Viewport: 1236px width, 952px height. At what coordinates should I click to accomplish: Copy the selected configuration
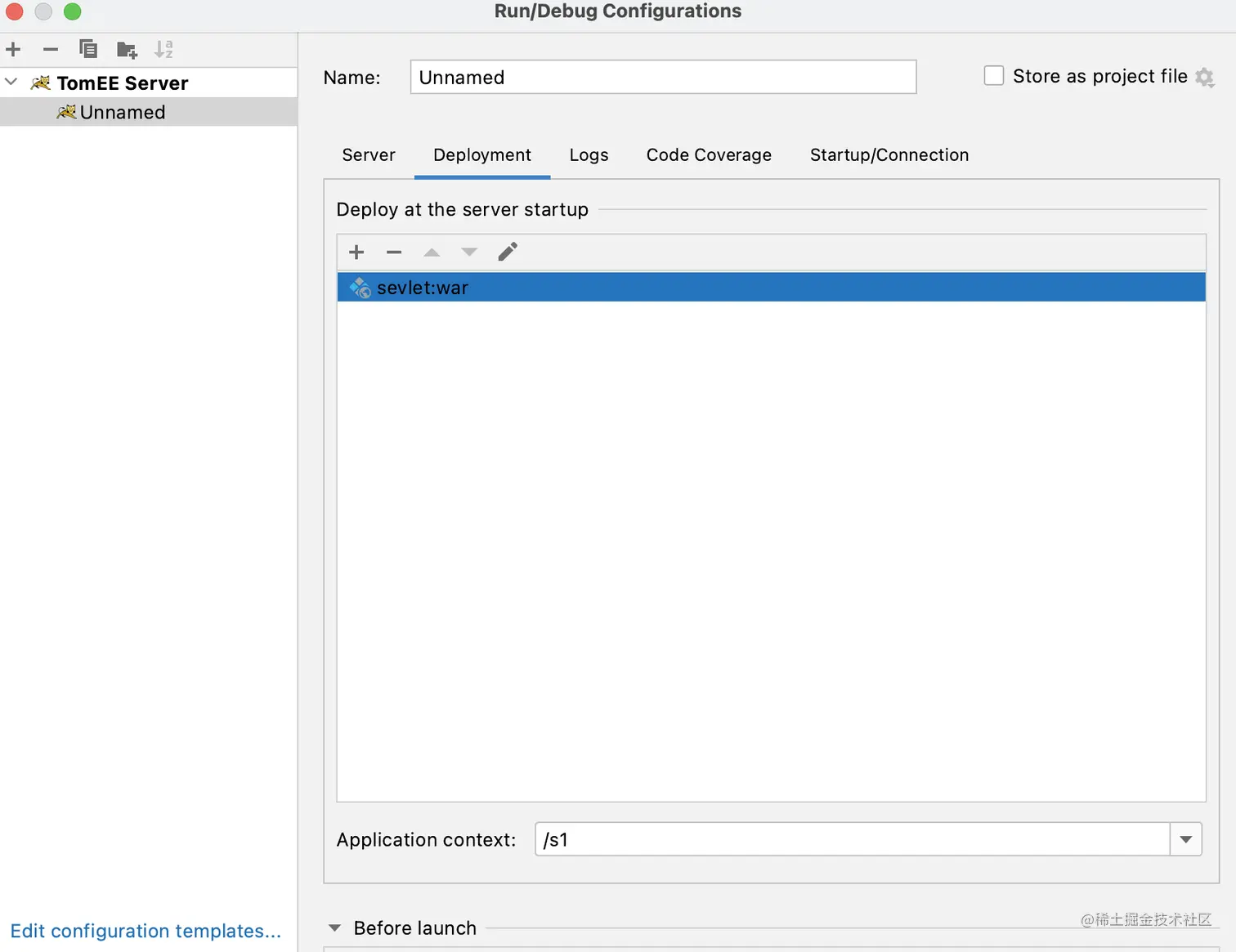click(88, 49)
